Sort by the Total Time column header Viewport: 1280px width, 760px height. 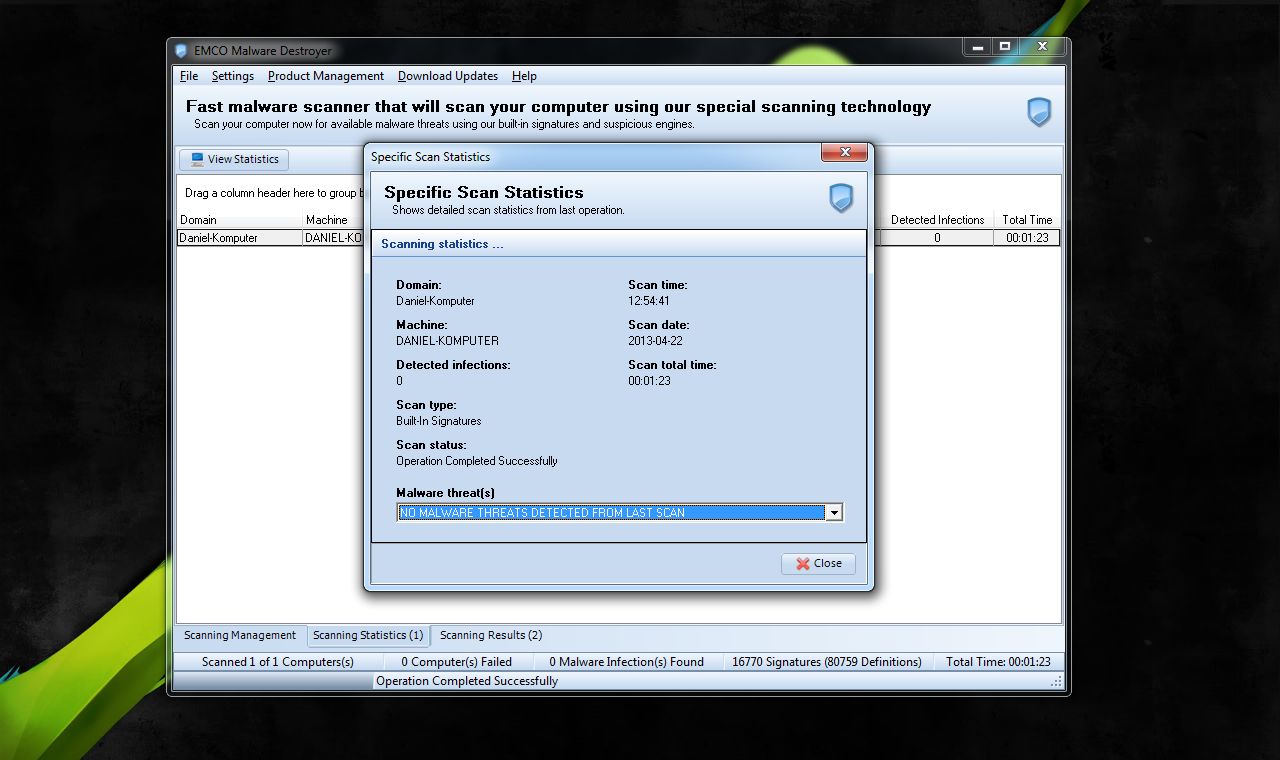(1027, 220)
